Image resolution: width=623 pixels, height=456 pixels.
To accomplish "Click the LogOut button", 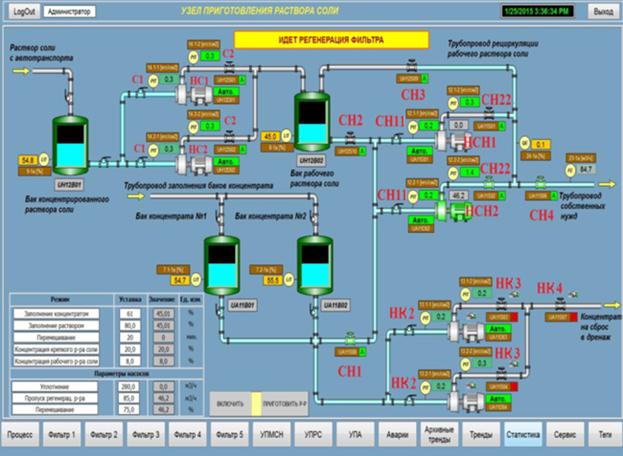I will click(x=24, y=12).
